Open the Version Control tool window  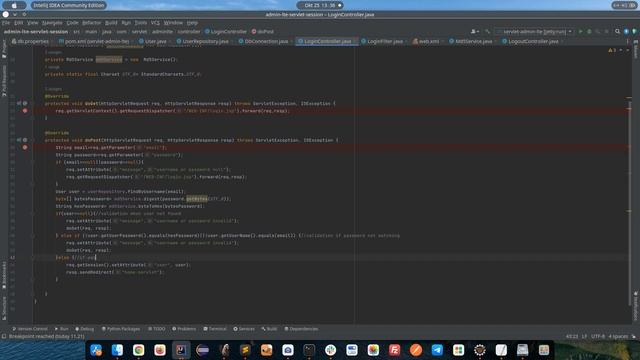tap(30, 329)
